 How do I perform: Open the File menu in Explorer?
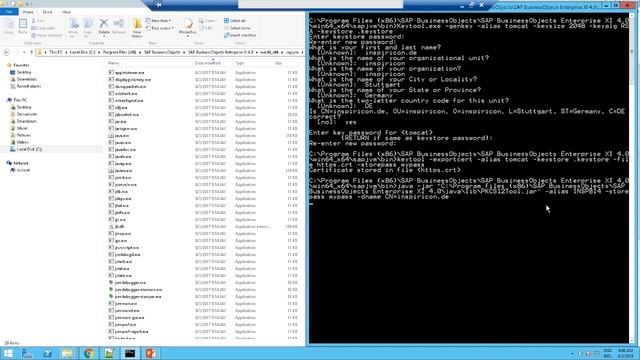click(9, 12)
